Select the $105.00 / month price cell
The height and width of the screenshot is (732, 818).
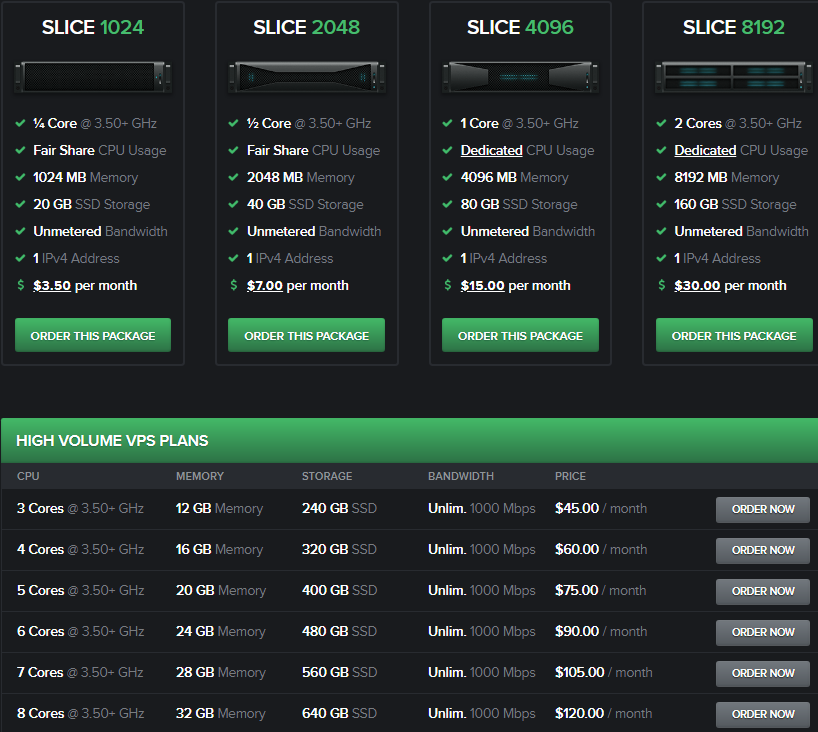click(604, 673)
